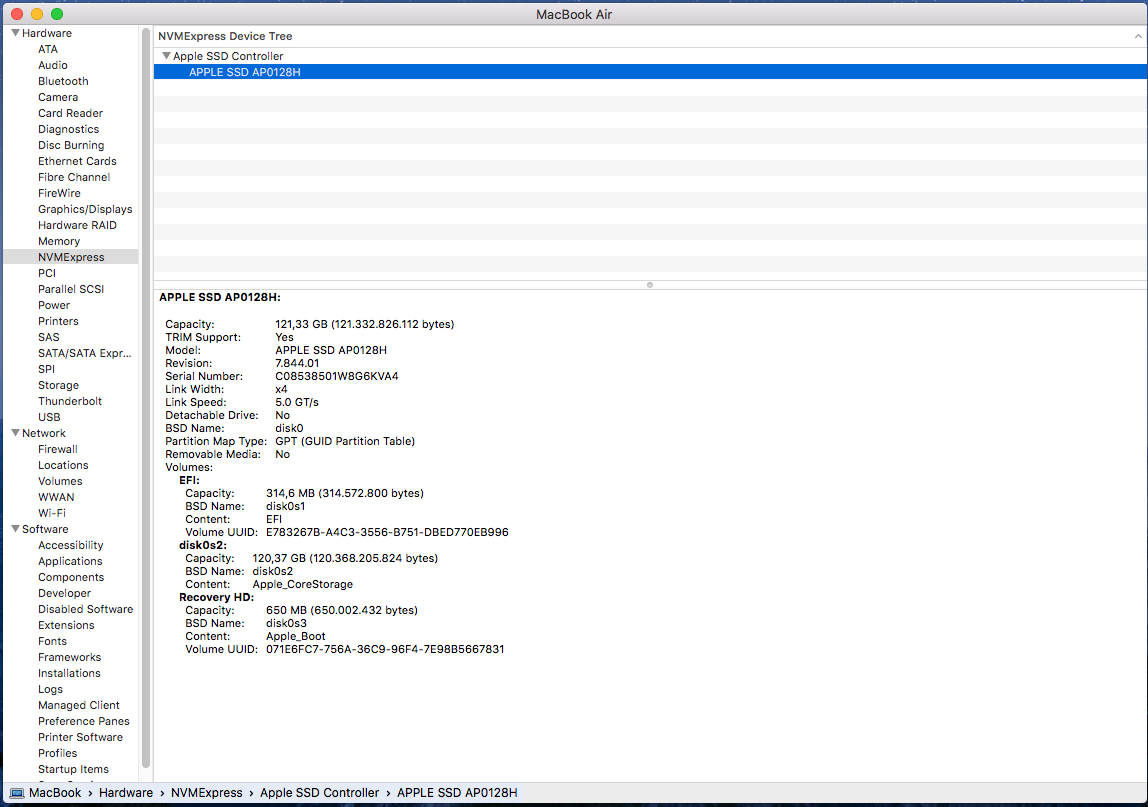The image size is (1148, 807).
Task: Select Thunderbolt entry
Action: (x=70, y=401)
